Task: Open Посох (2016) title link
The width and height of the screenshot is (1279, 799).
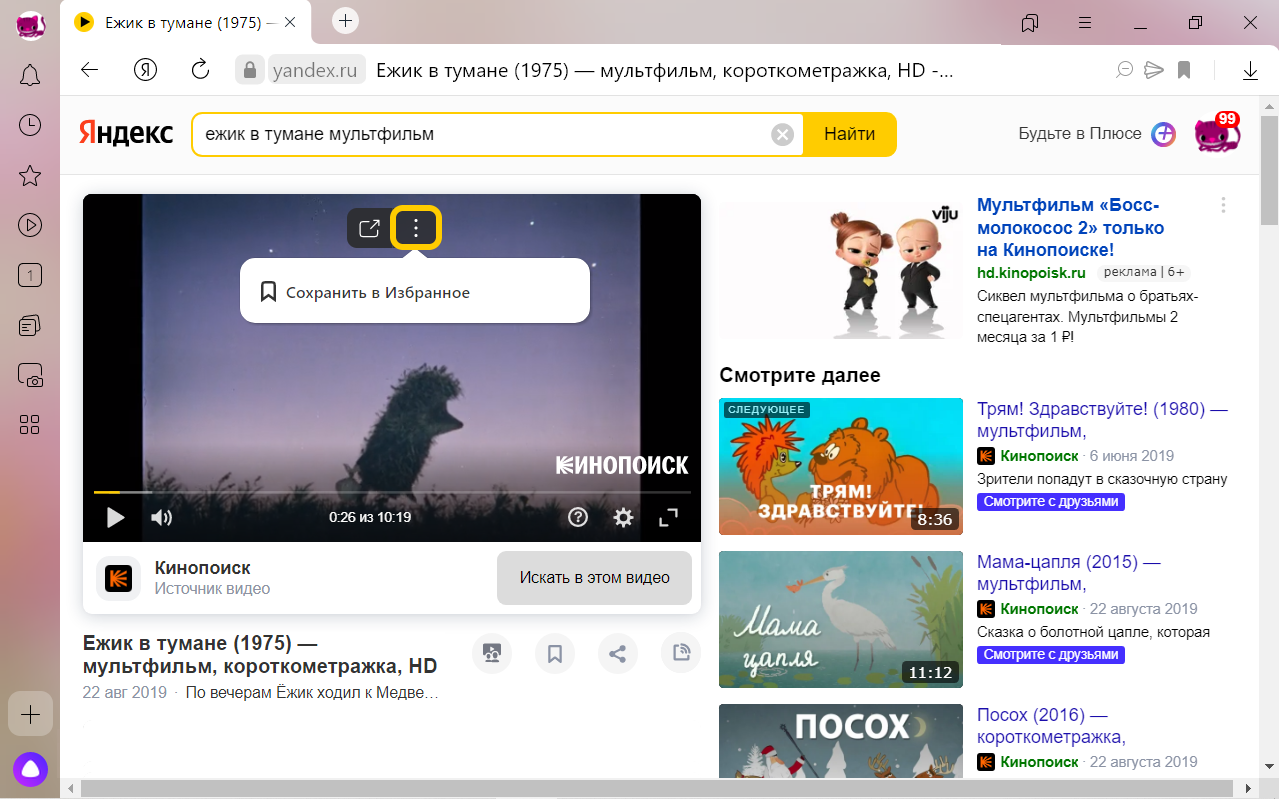Action: pyautogui.click(x=1052, y=726)
